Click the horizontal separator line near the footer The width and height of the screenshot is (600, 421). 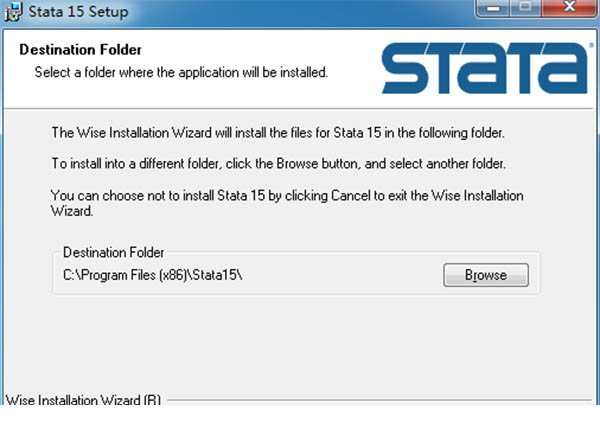click(x=380, y=400)
